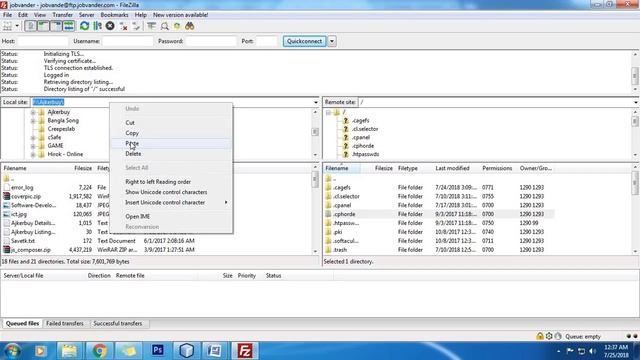This screenshot has width=640, height=360.
Task: Expand the GAME folder node
Action: click(x=33, y=146)
